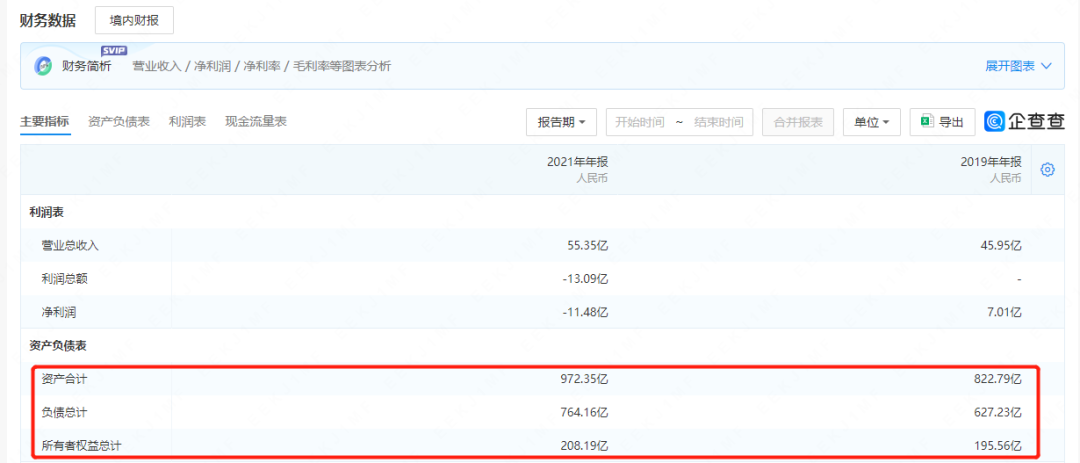This screenshot has height=463, width=1080.
Task: Click the SVIP badge
Action: pyautogui.click(x=113, y=50)
